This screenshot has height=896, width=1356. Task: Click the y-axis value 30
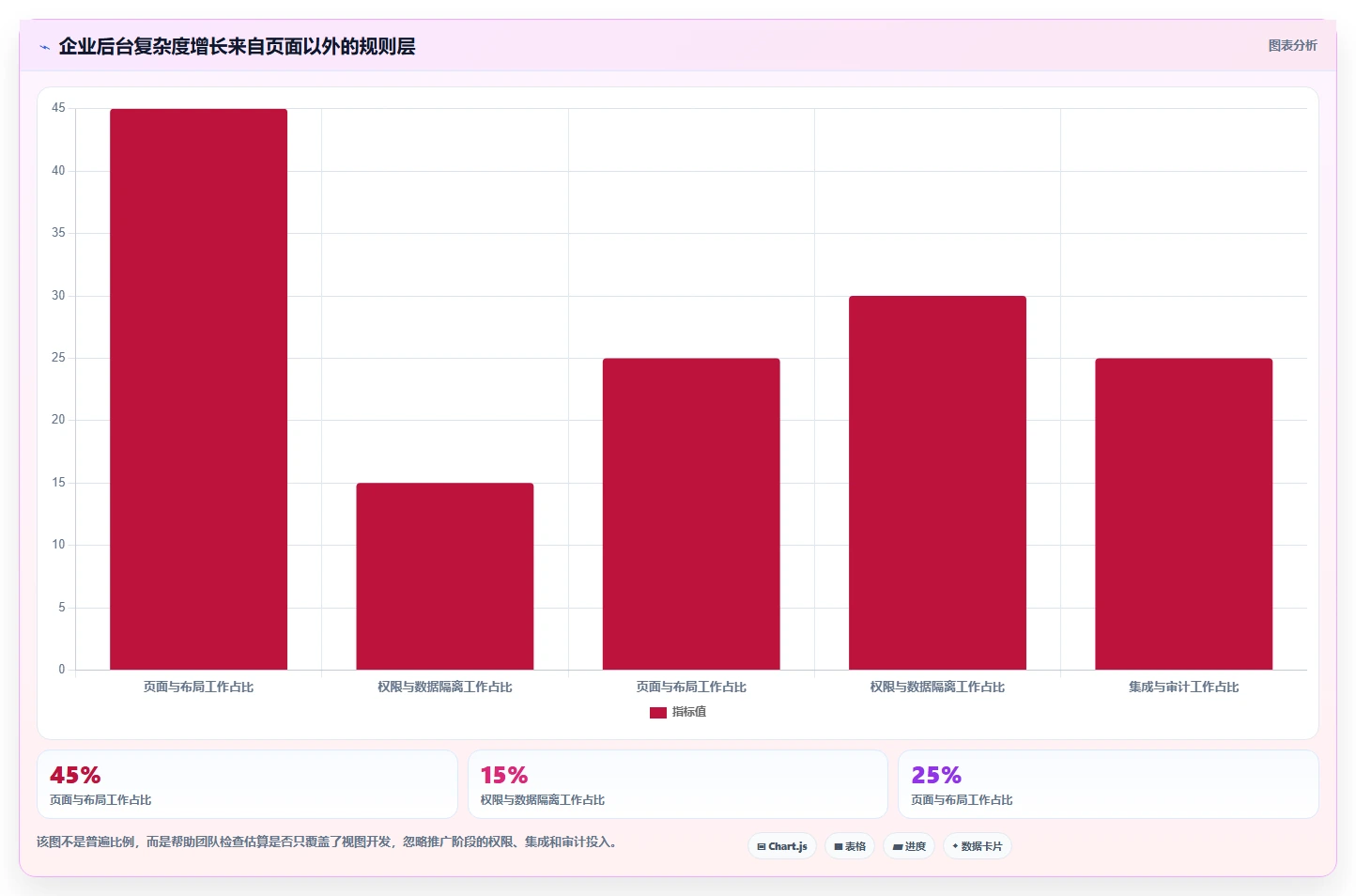point(58,296)
